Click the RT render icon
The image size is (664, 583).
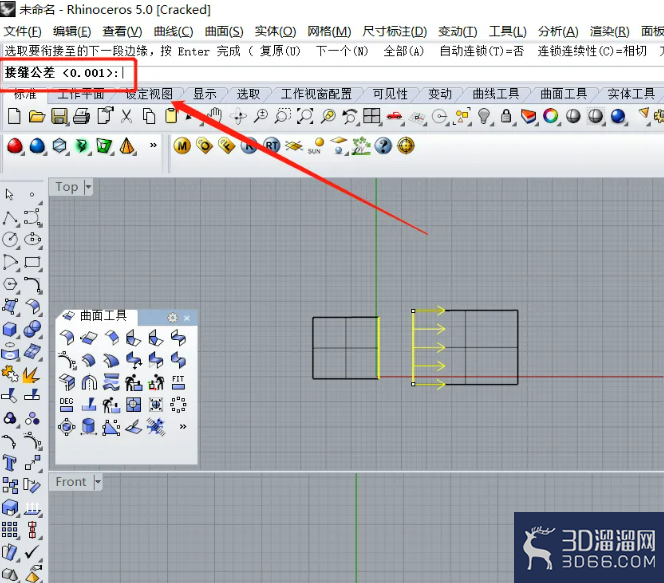point(271,146)
